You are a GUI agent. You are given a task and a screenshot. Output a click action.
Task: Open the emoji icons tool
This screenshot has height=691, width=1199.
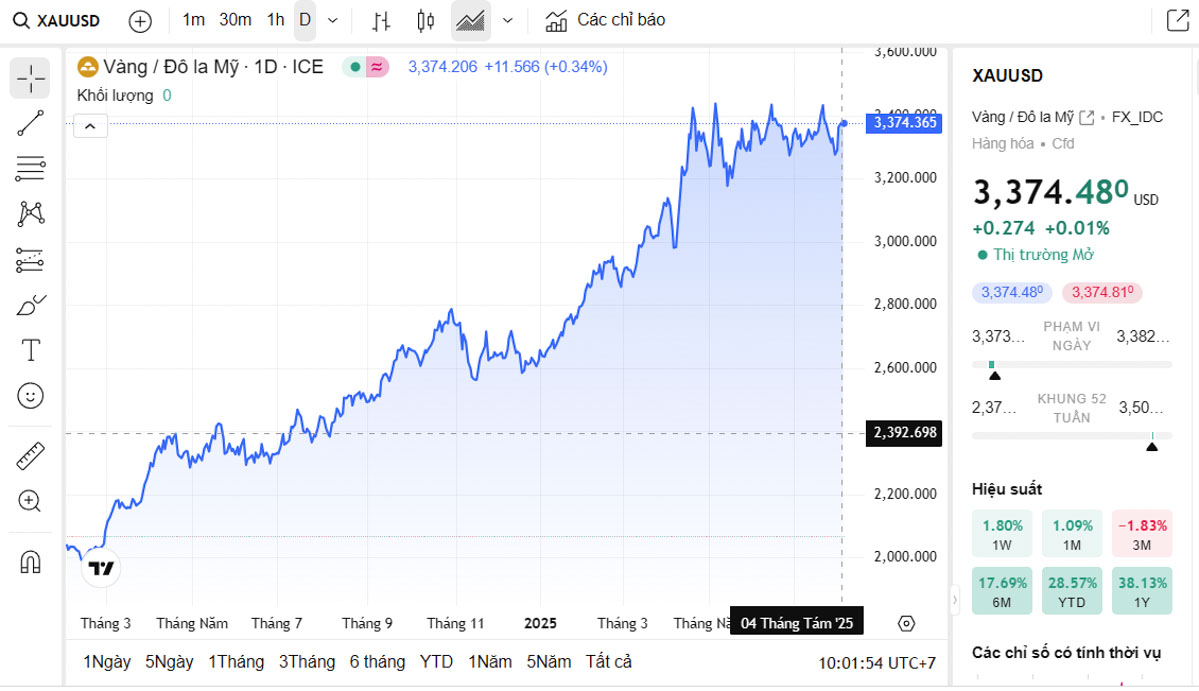coord(30,396)
